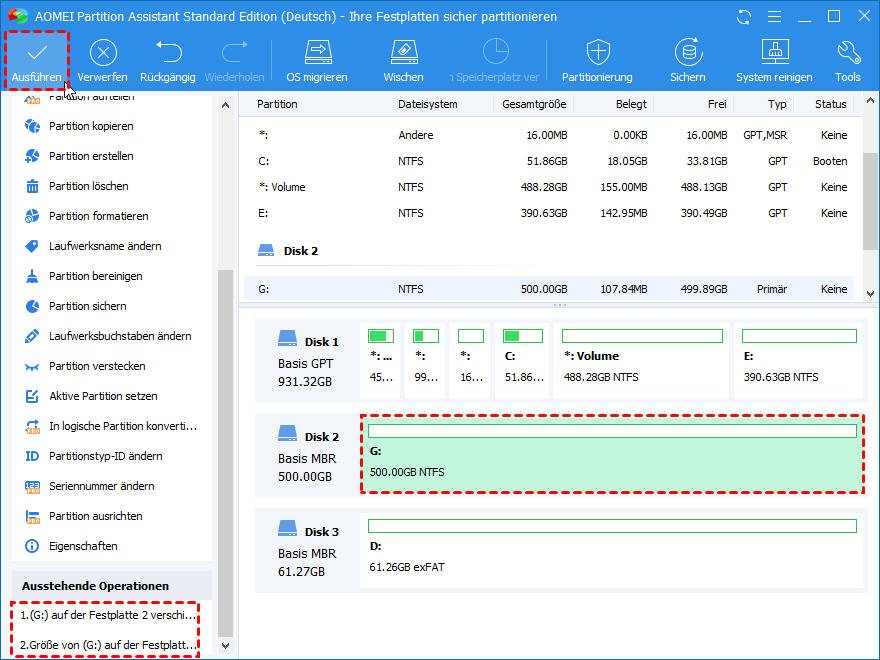
Task: Open Partitionstyp-ID ändern option
Action: click(x=106, y=456)
